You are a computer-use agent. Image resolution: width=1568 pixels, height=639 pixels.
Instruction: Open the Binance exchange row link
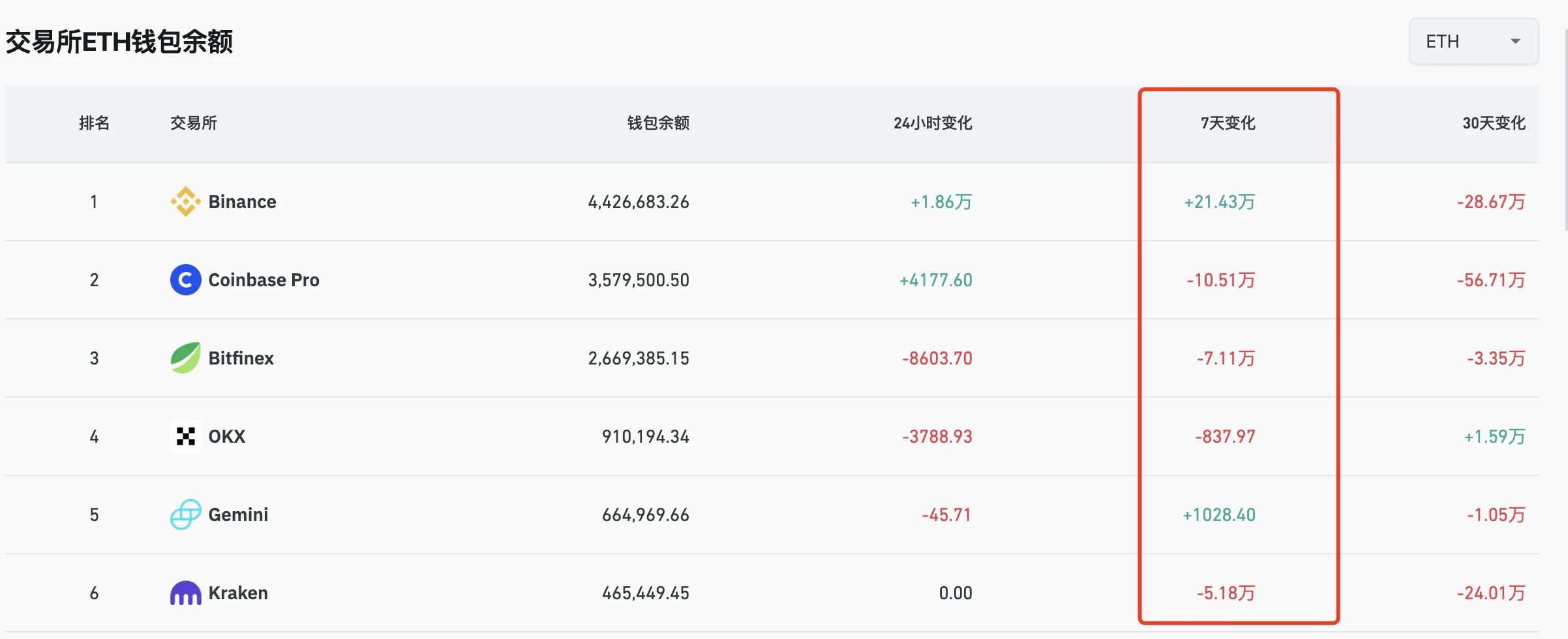click(242, 201)
